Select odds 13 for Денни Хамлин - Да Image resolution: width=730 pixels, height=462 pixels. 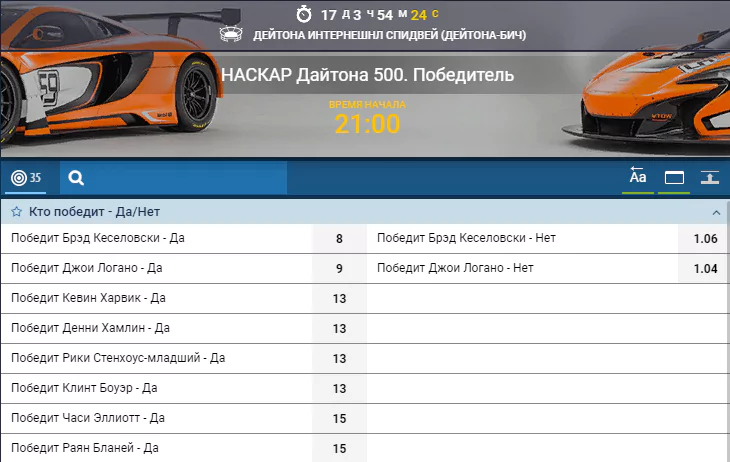[x=339, y=329]
